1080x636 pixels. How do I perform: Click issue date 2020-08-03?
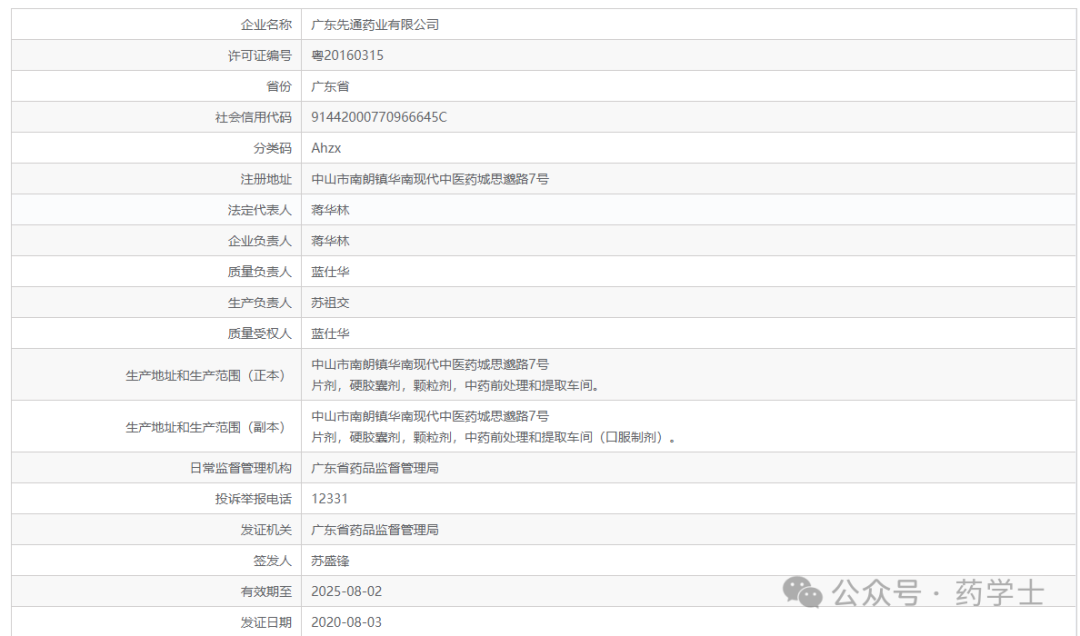coord(346,623)
